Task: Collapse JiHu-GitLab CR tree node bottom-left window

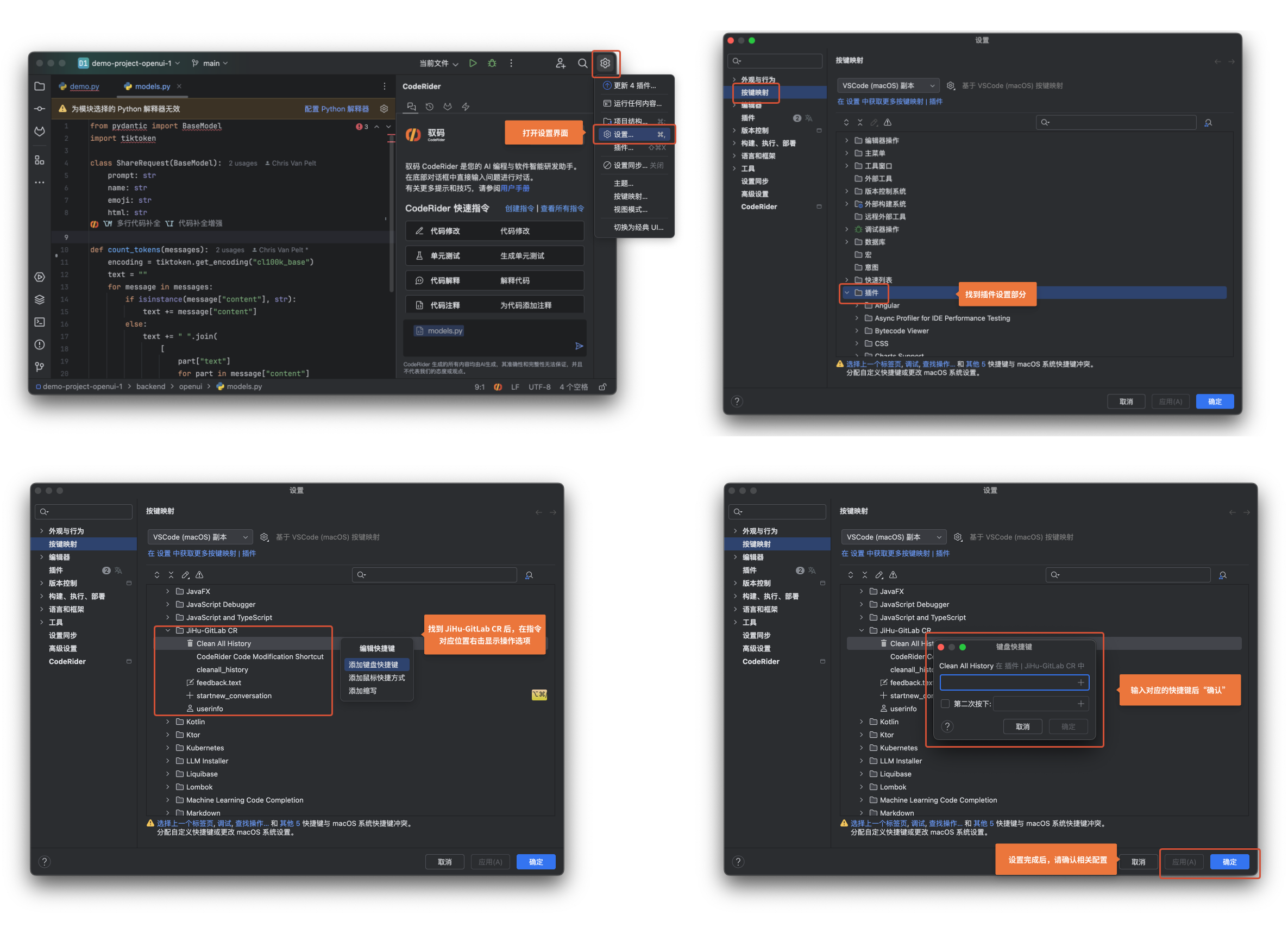Action: pyautogui.click(x=168, y=630)
